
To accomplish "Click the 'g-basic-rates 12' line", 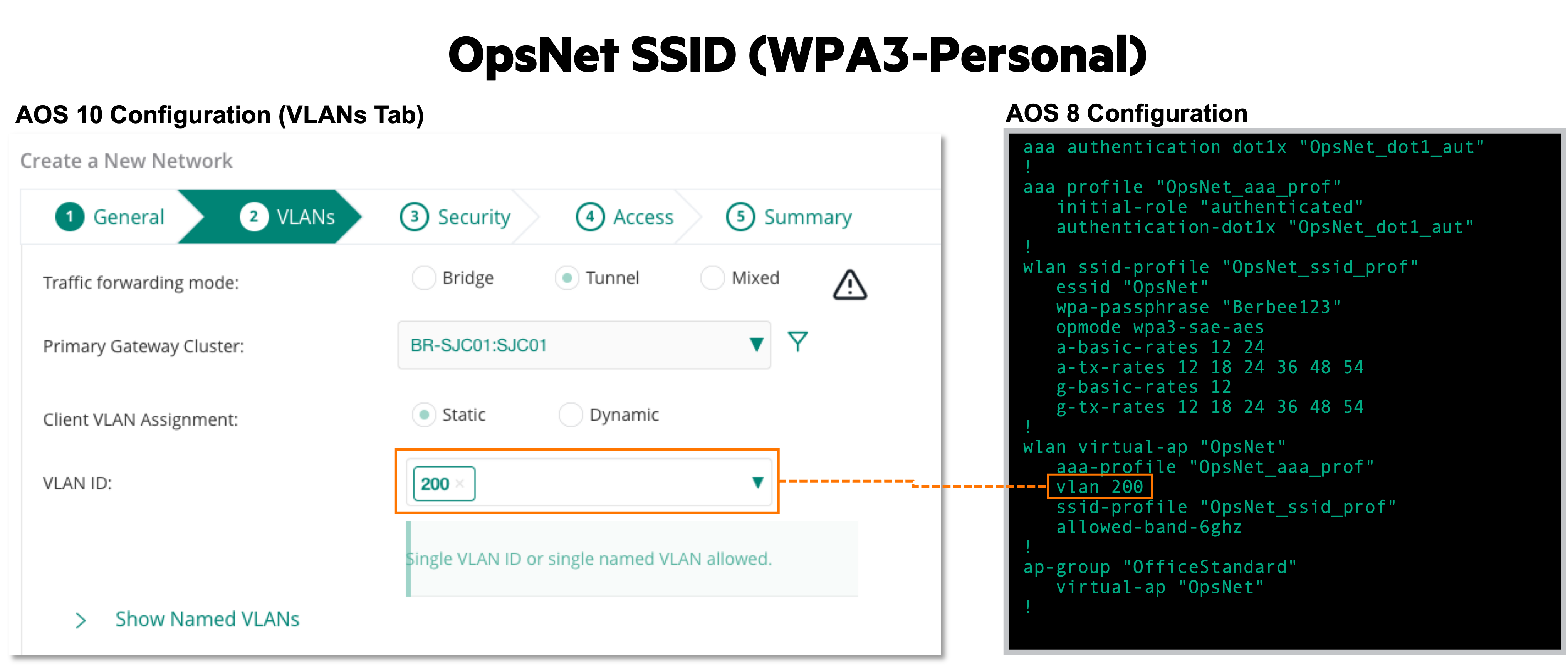I will [x=1143, y=387].
